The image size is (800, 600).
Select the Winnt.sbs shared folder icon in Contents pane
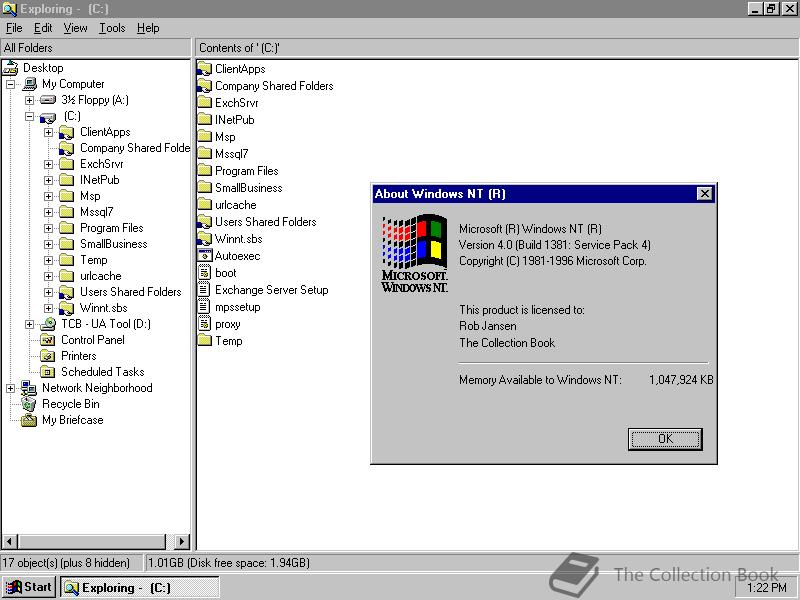[x=205, y=239]
